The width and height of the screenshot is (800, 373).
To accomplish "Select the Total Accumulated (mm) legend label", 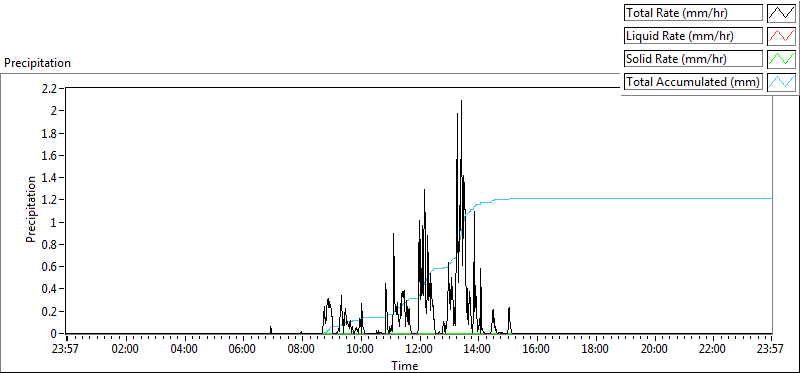I will coord(693,82).
